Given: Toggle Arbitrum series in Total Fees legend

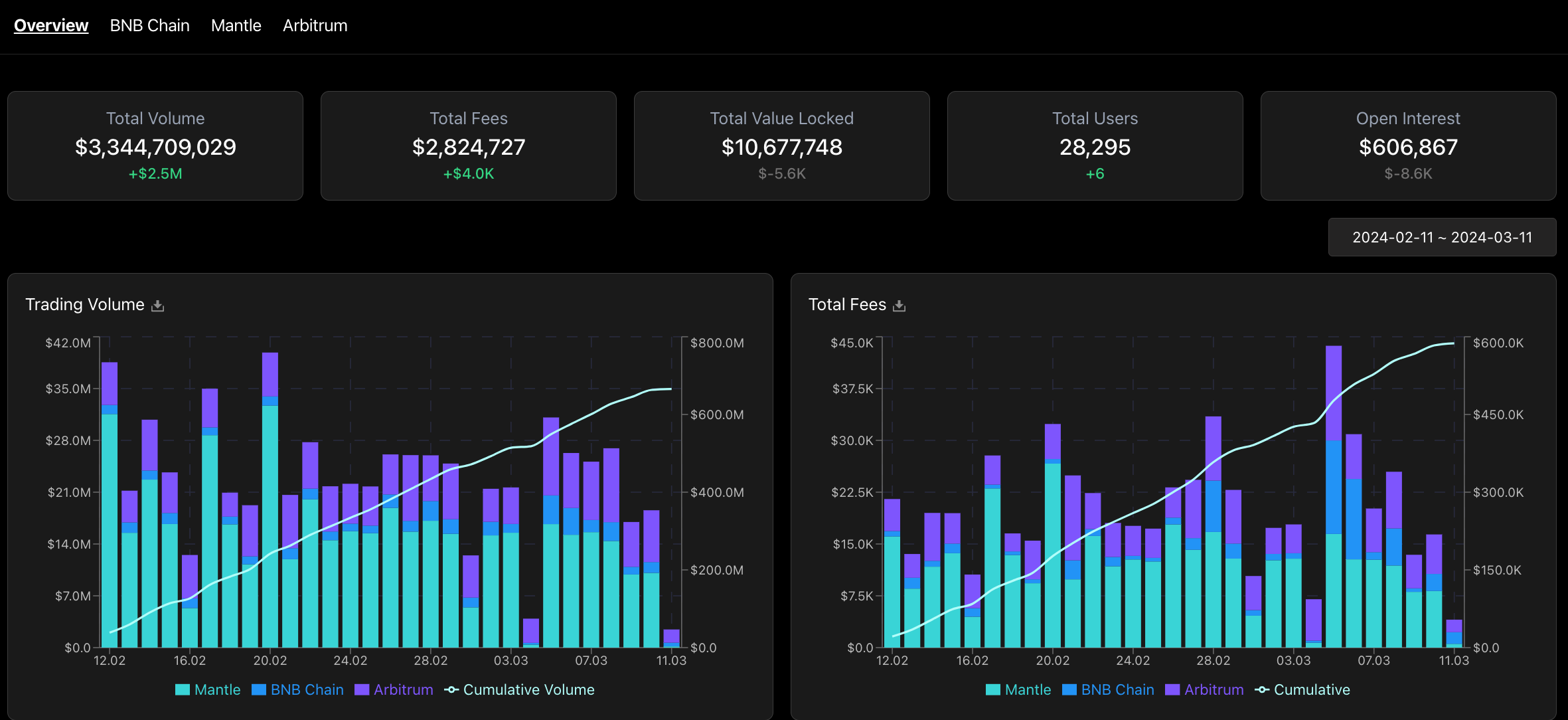Looking at the screenshot, I should [1204, 689].
